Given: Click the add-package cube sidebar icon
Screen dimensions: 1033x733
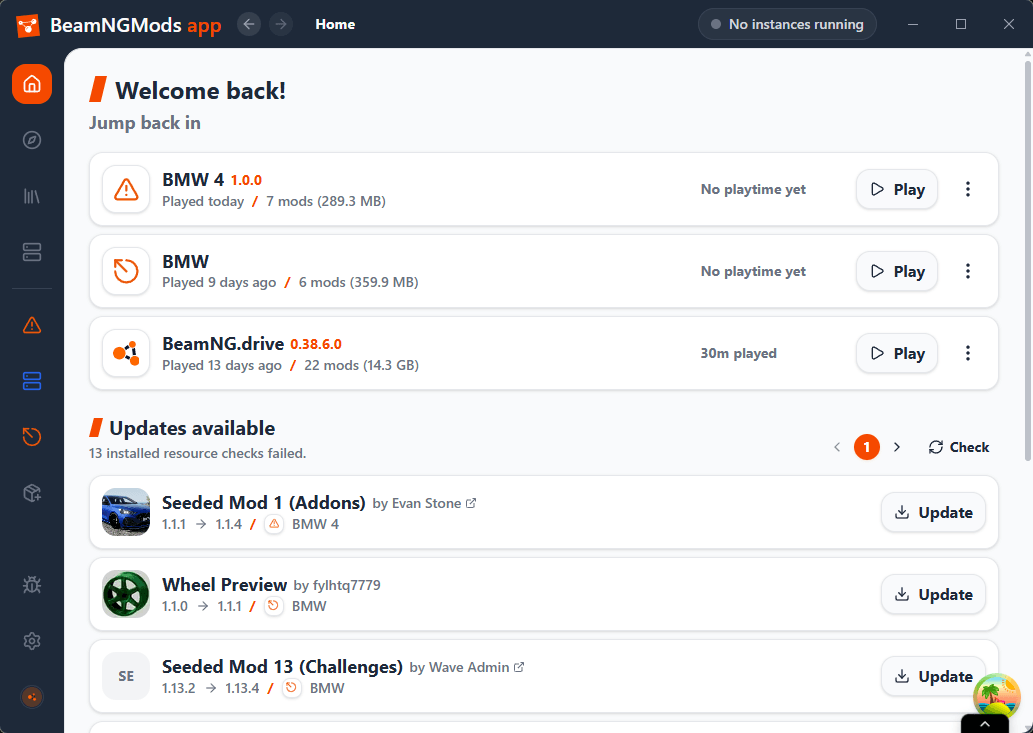Looking at the screenshot, I should pos(32,493).
